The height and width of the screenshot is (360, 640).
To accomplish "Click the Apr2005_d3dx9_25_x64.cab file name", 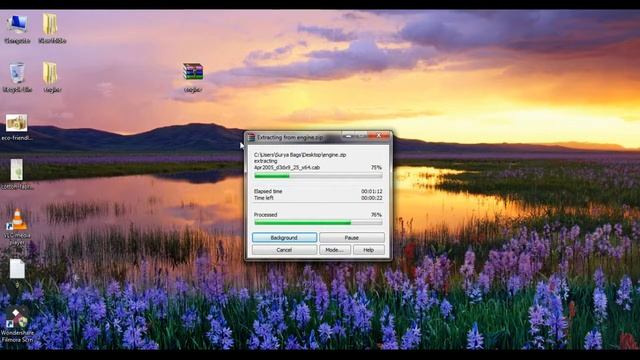I will click(287, 167).
